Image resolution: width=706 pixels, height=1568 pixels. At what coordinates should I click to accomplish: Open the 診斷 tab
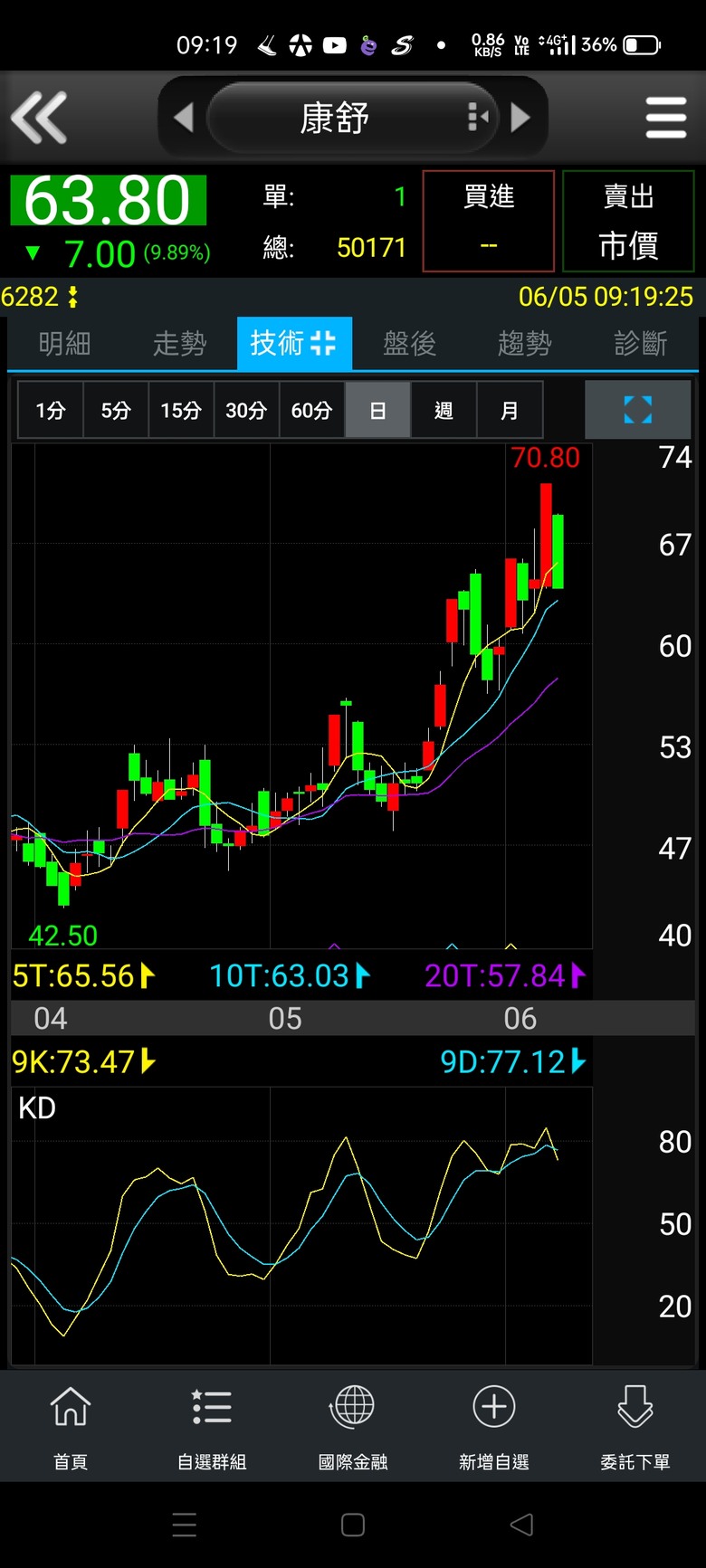click(x=640, y=344)
